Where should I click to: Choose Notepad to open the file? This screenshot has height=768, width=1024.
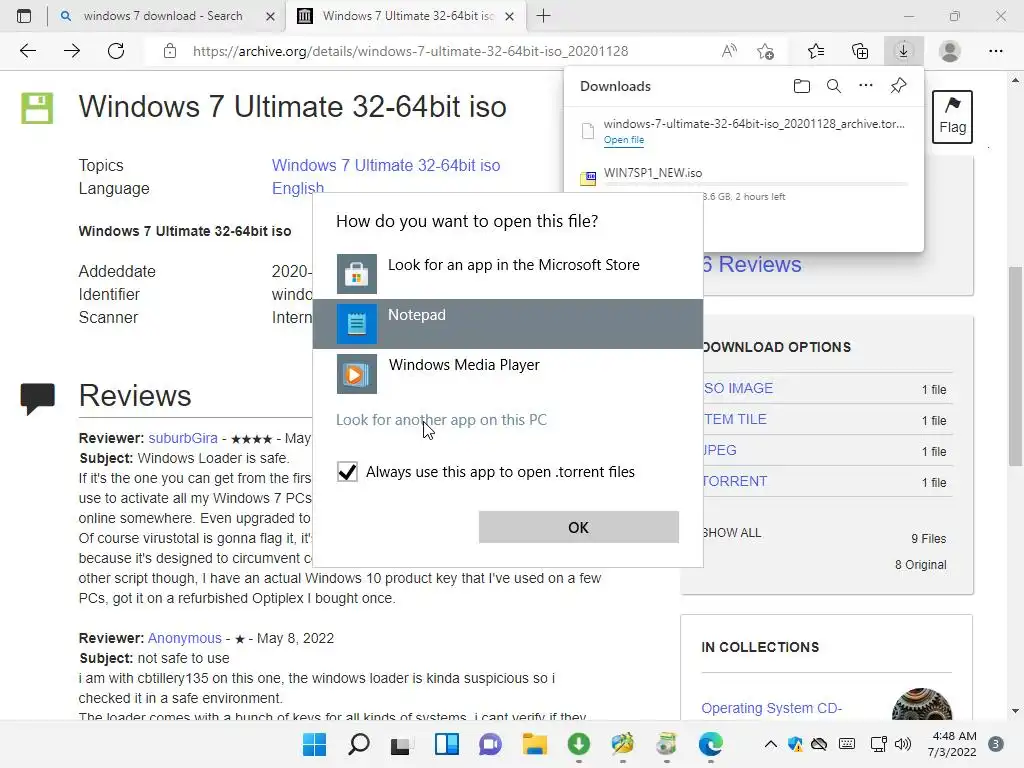(x=508, y=324)
